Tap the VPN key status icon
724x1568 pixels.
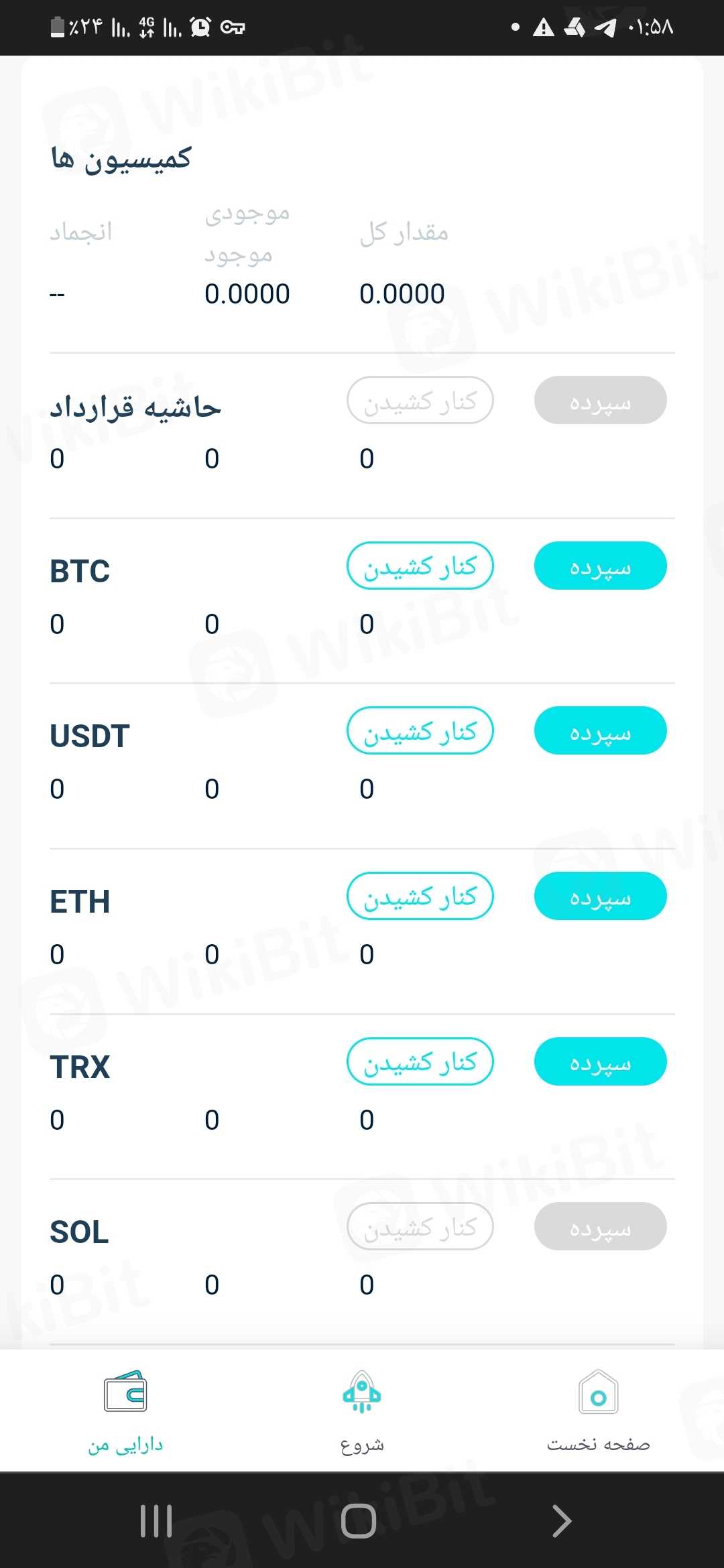click(233, 27)
